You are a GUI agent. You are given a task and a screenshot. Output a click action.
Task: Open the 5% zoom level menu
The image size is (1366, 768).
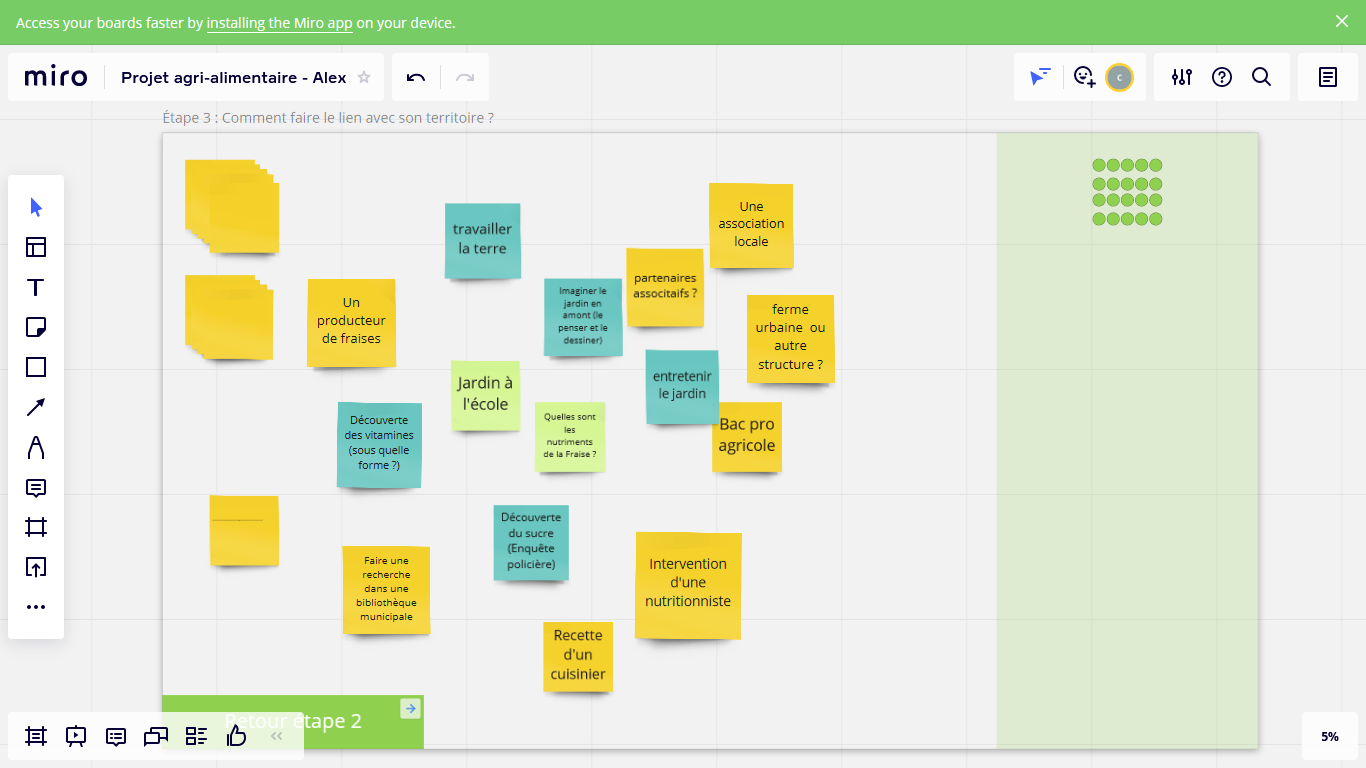[x=1329, y=736]
